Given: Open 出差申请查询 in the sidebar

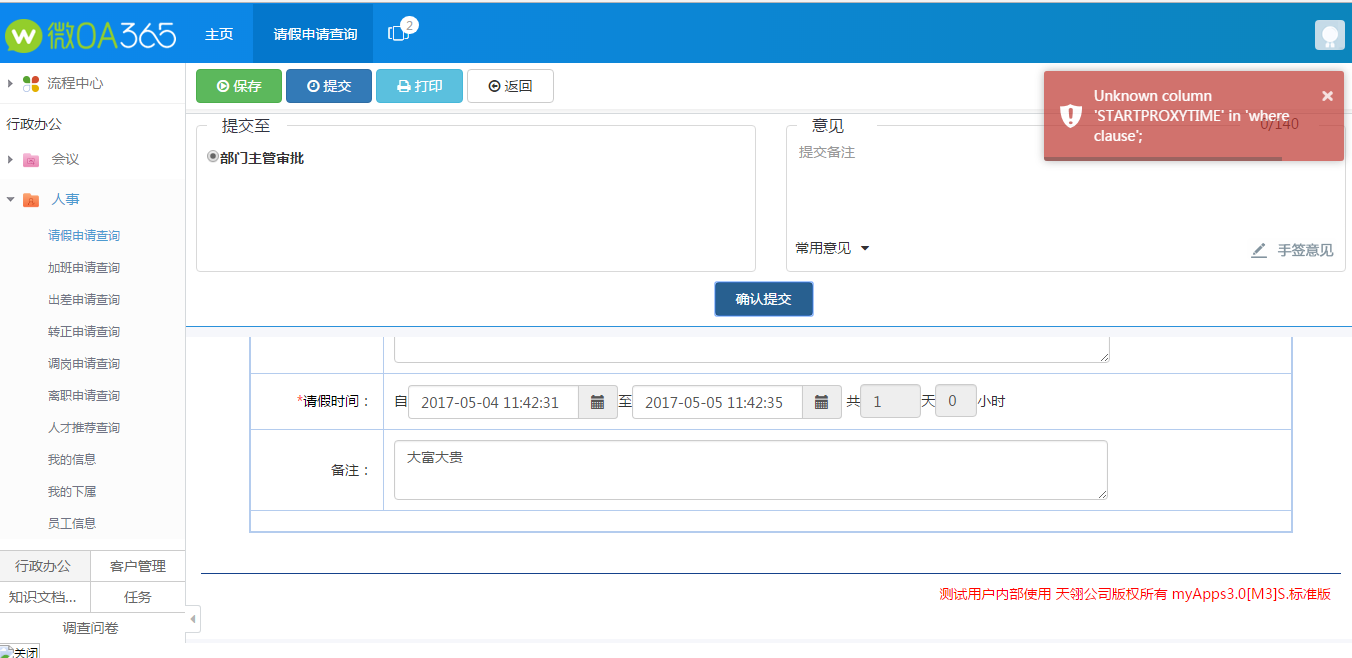Looking at the screenshot, I should tap(84, 300).
